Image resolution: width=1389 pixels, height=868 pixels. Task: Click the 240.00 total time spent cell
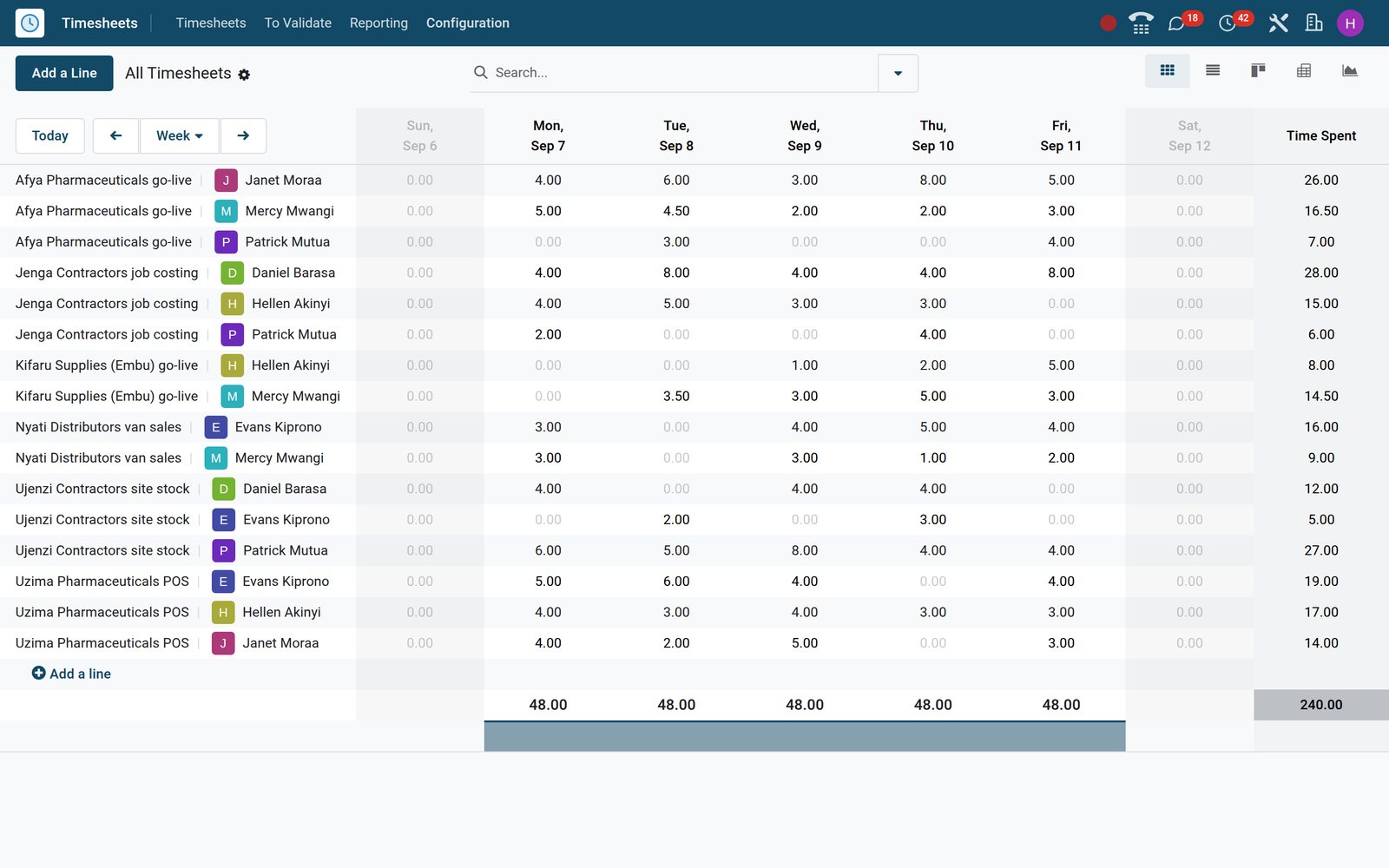point(1321,705)
